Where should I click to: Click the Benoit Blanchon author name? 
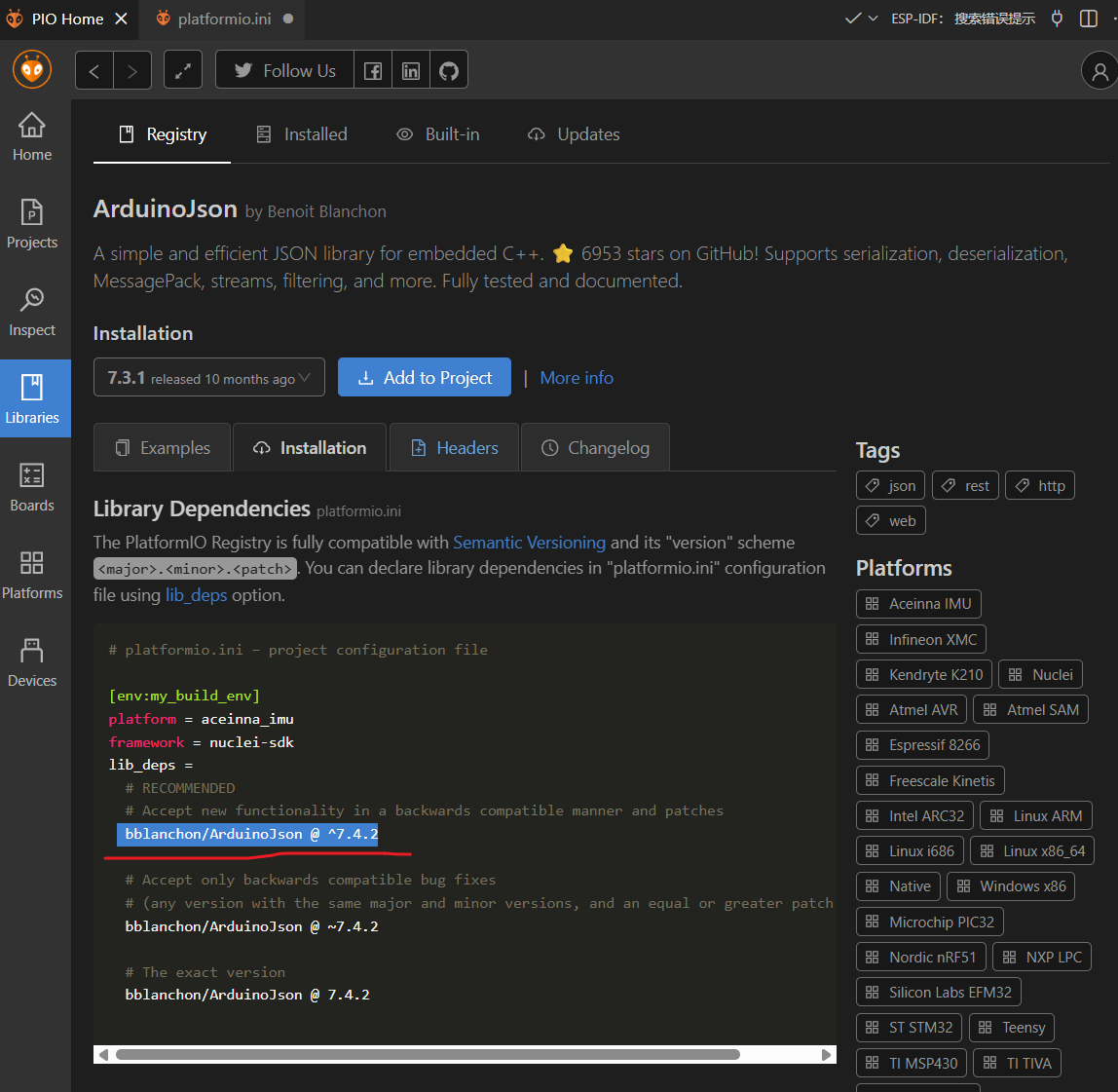(x=326, y=211)
